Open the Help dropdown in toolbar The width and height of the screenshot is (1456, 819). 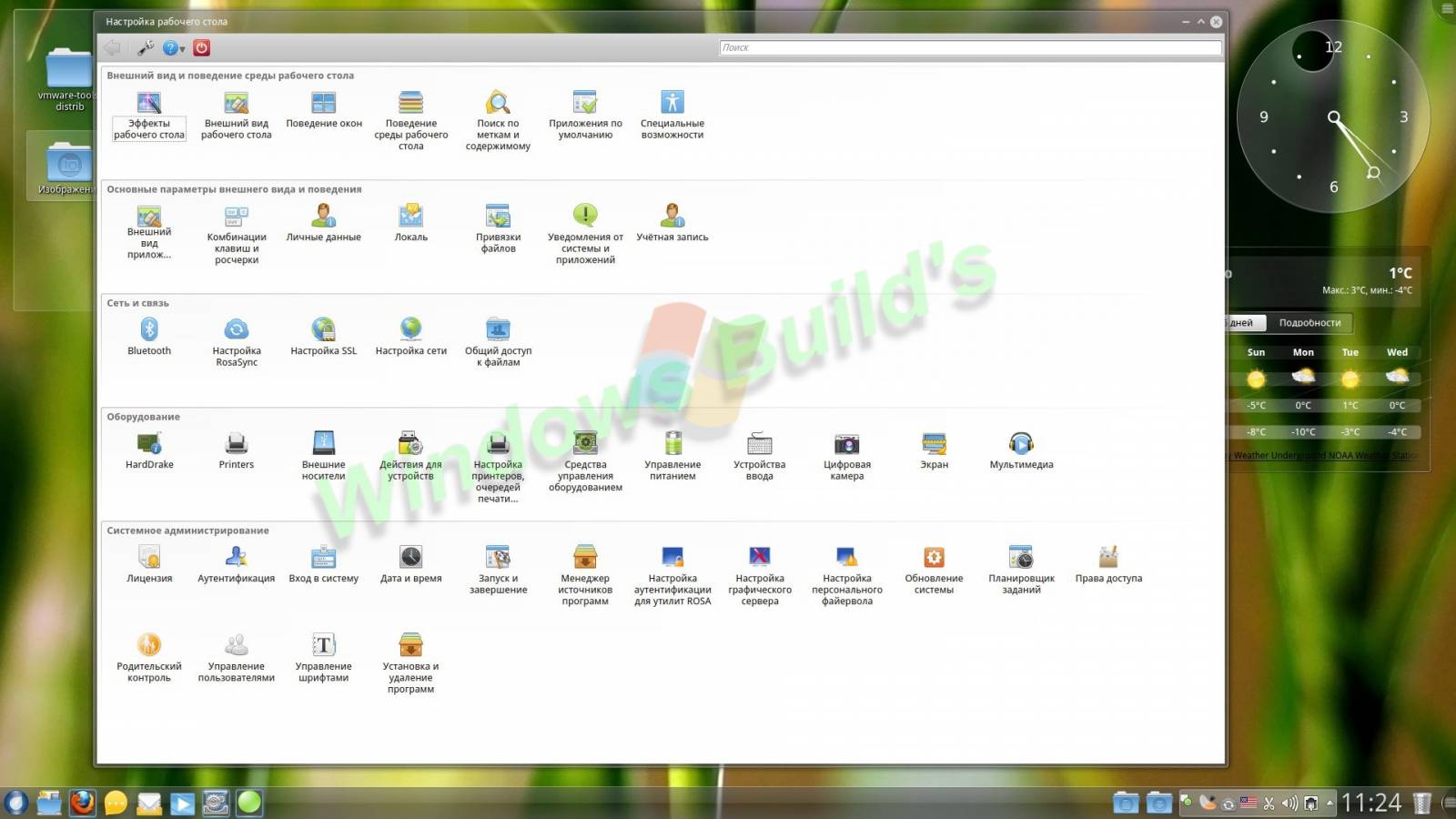click(173, 48)
